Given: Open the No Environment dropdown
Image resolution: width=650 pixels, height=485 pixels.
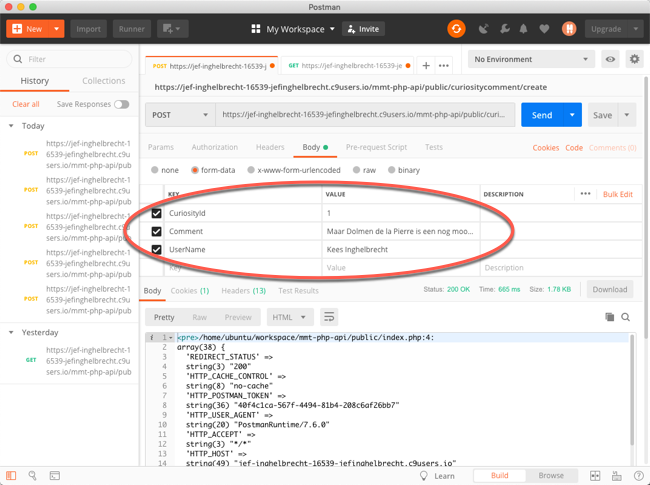Looking at the screenshot, I should 531,59.
